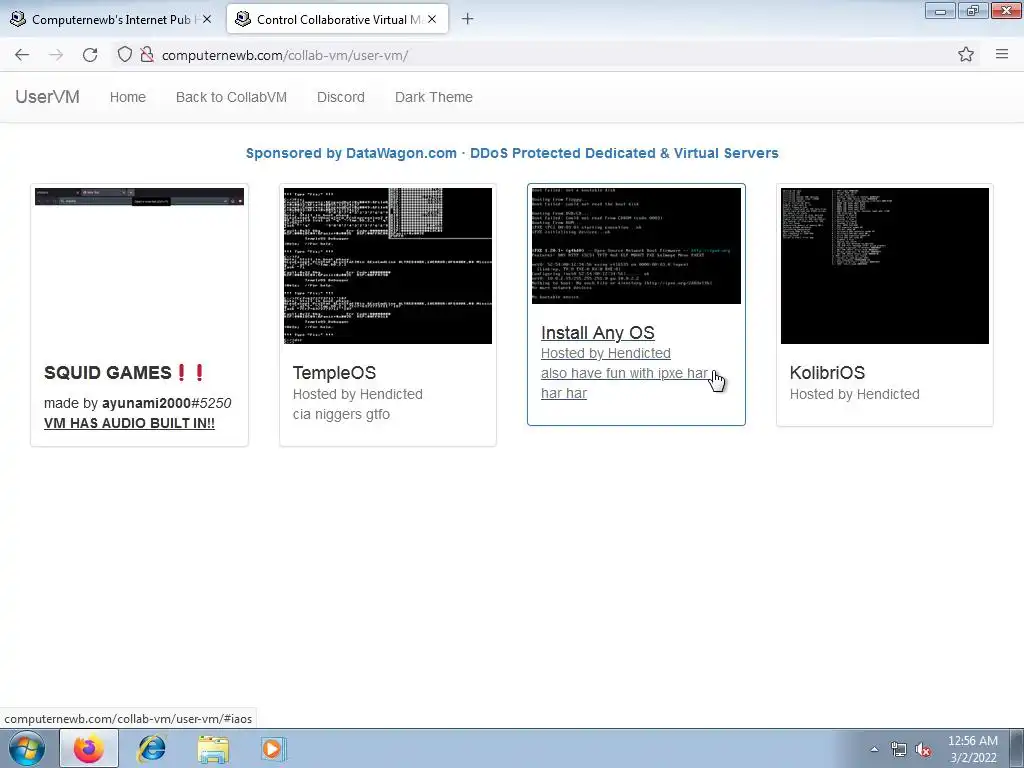Screen dimensions: 1024x768
Task: Click 'Hosted by Hendicted' under KolibriOS
Action: coord(854,394)
